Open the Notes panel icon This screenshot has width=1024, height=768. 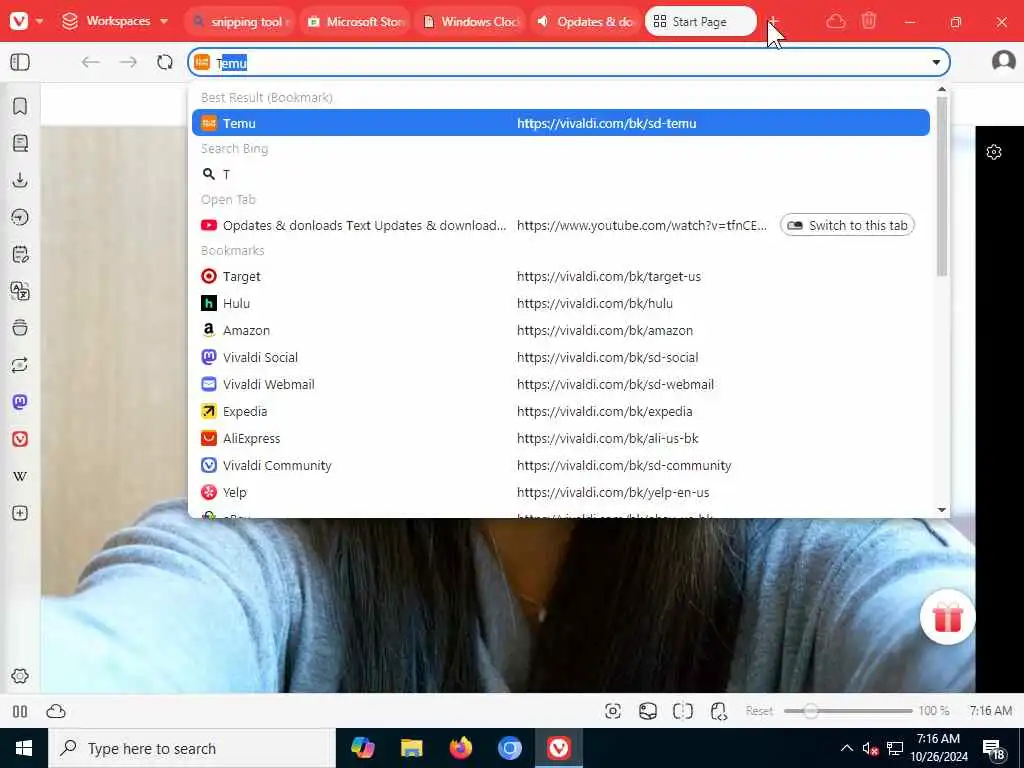coord(20,254)
